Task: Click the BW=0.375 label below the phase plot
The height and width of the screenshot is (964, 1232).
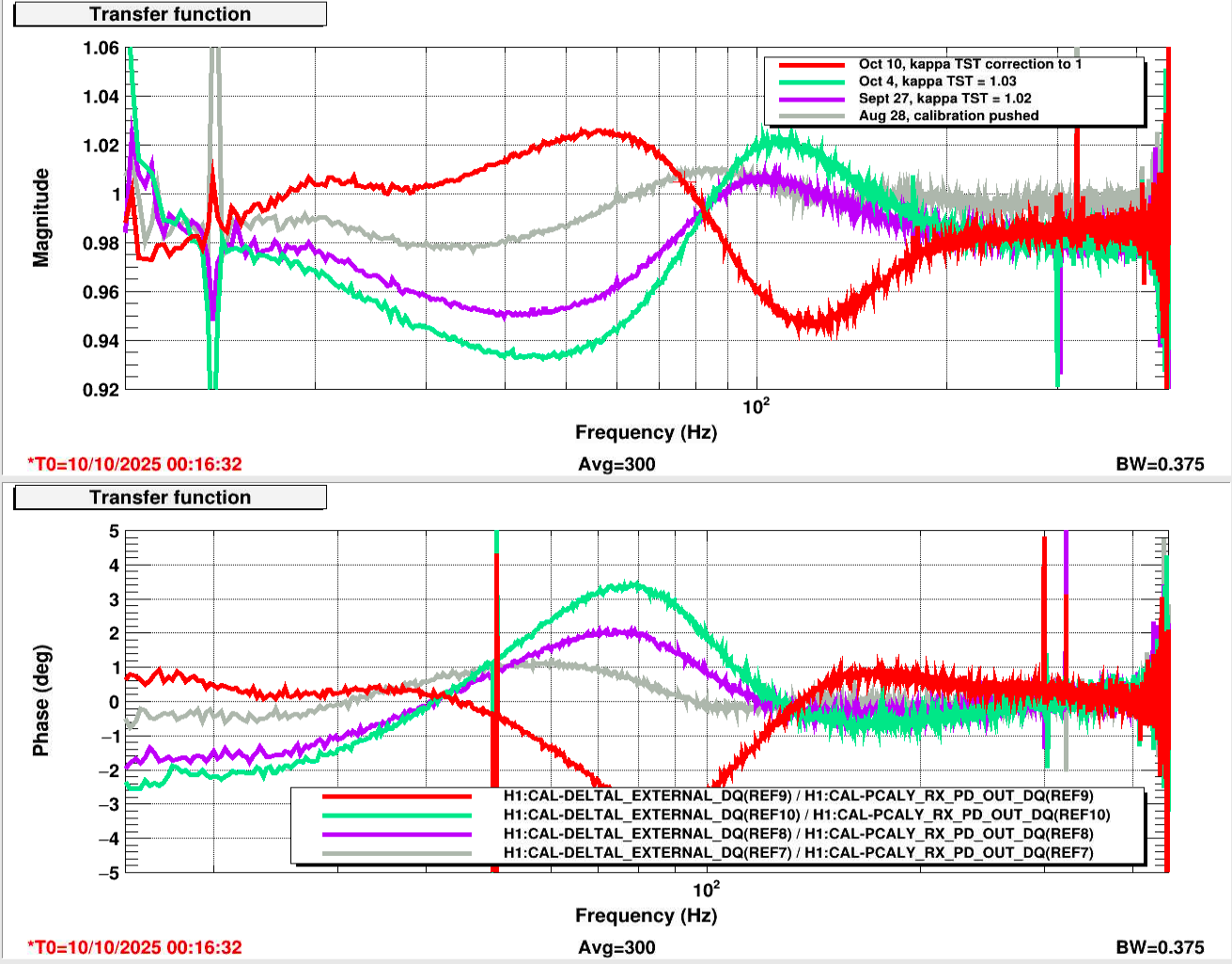Action: tap(1160, 947)
